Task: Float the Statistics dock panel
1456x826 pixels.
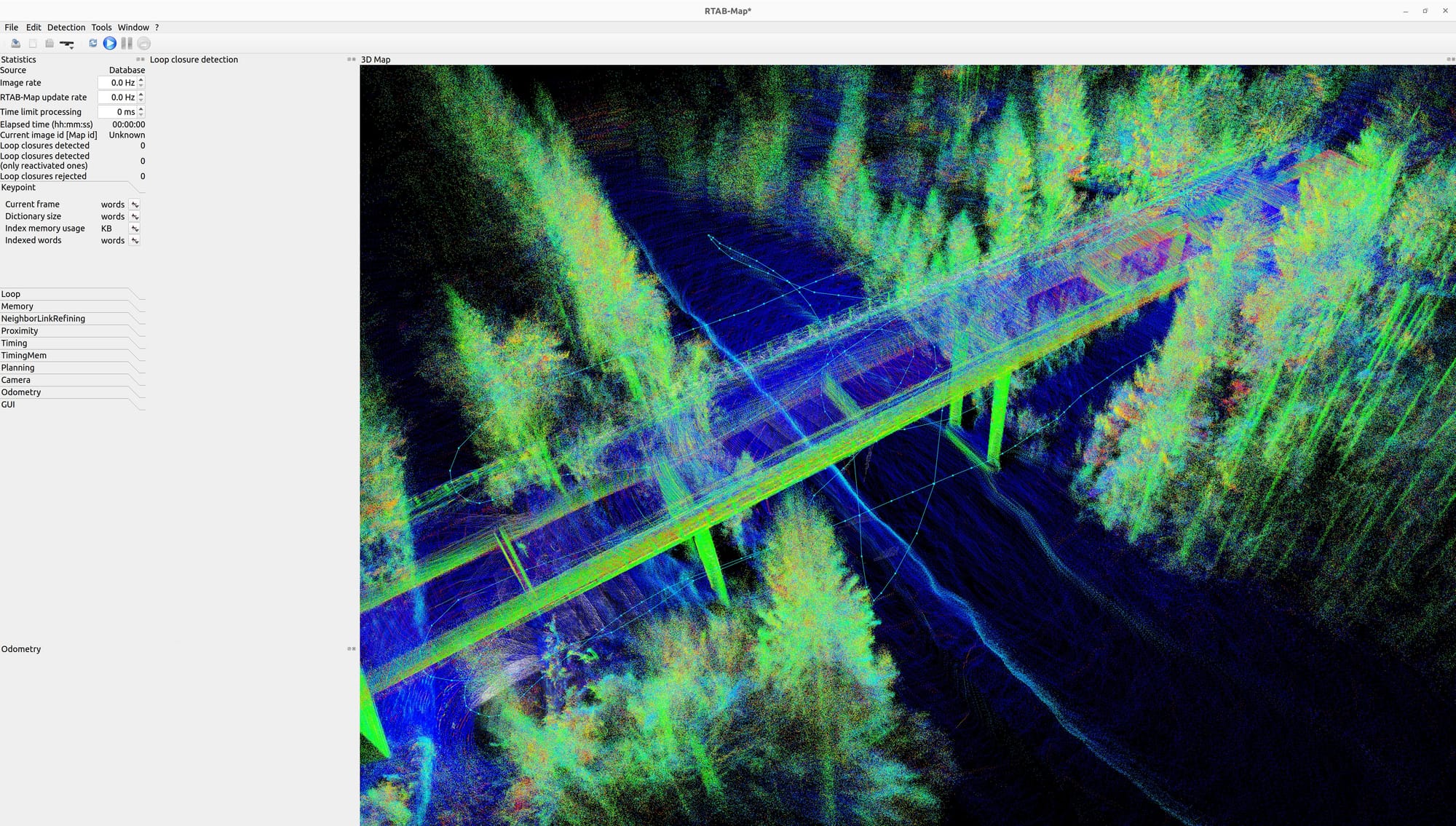Action: 138,60
